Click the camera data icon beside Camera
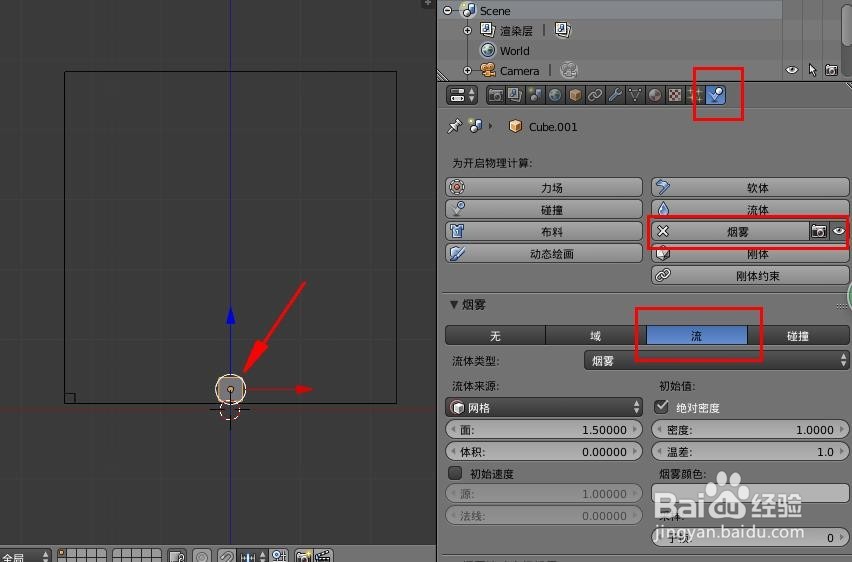 [x=569, y=70]
